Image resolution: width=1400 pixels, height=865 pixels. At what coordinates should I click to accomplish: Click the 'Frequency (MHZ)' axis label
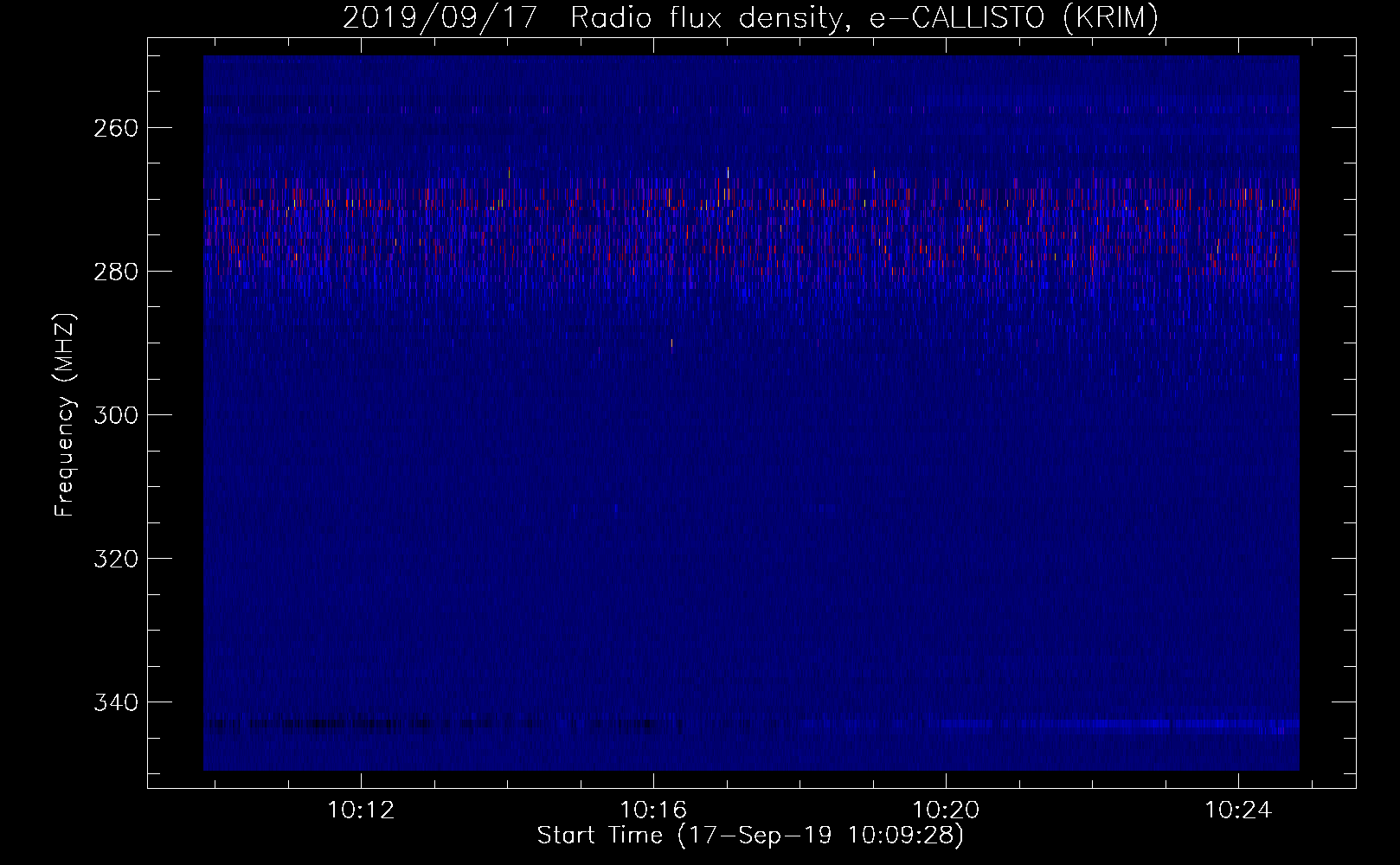65,414
